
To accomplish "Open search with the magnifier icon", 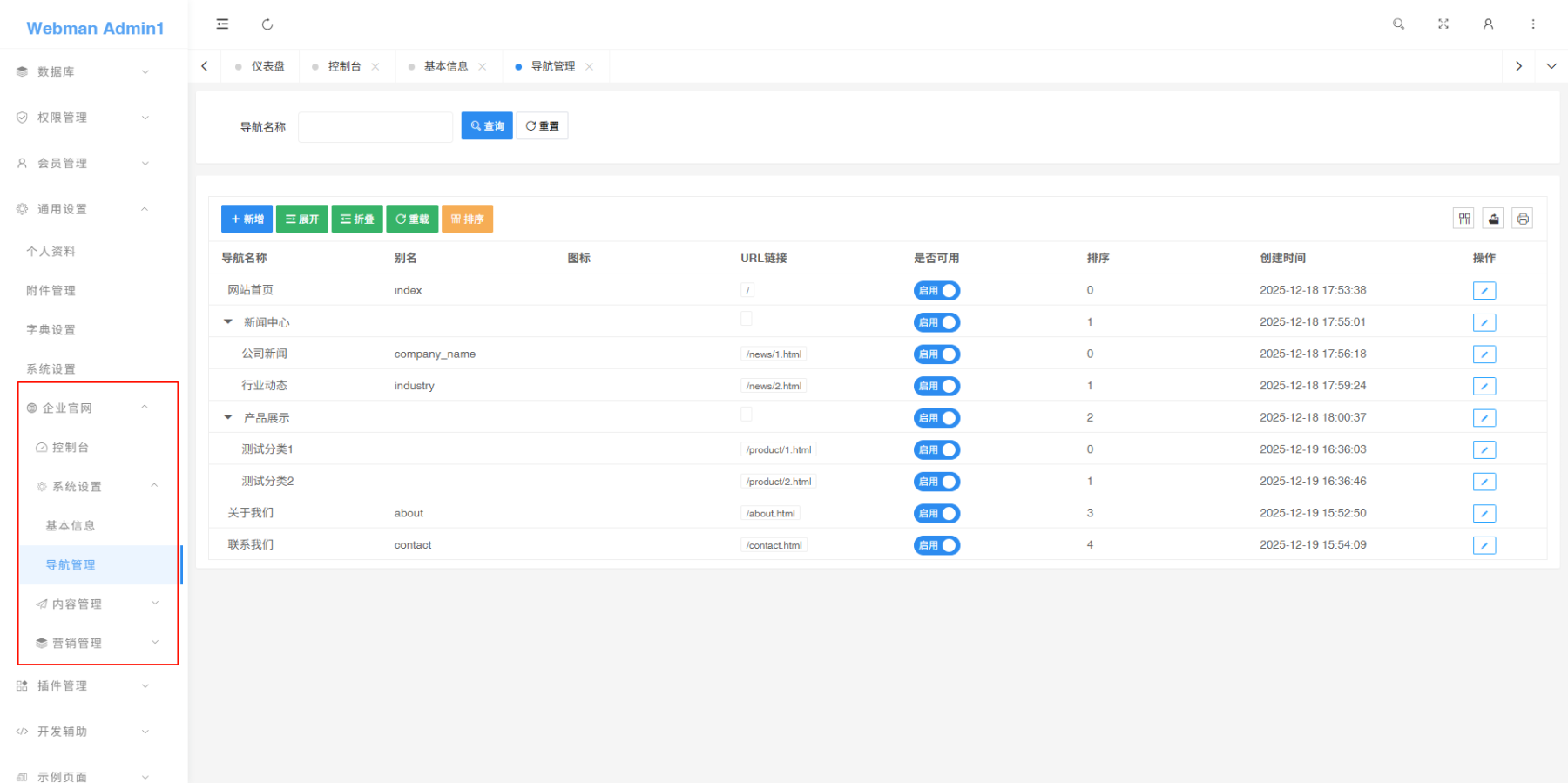I will click(x=1398, y=24).
